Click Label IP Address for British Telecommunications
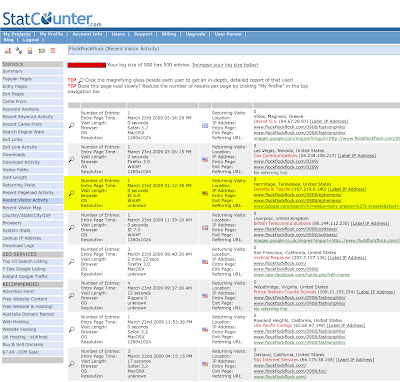Image resolution: width=400 pixels, height=382 pixels. pos(370,223)
